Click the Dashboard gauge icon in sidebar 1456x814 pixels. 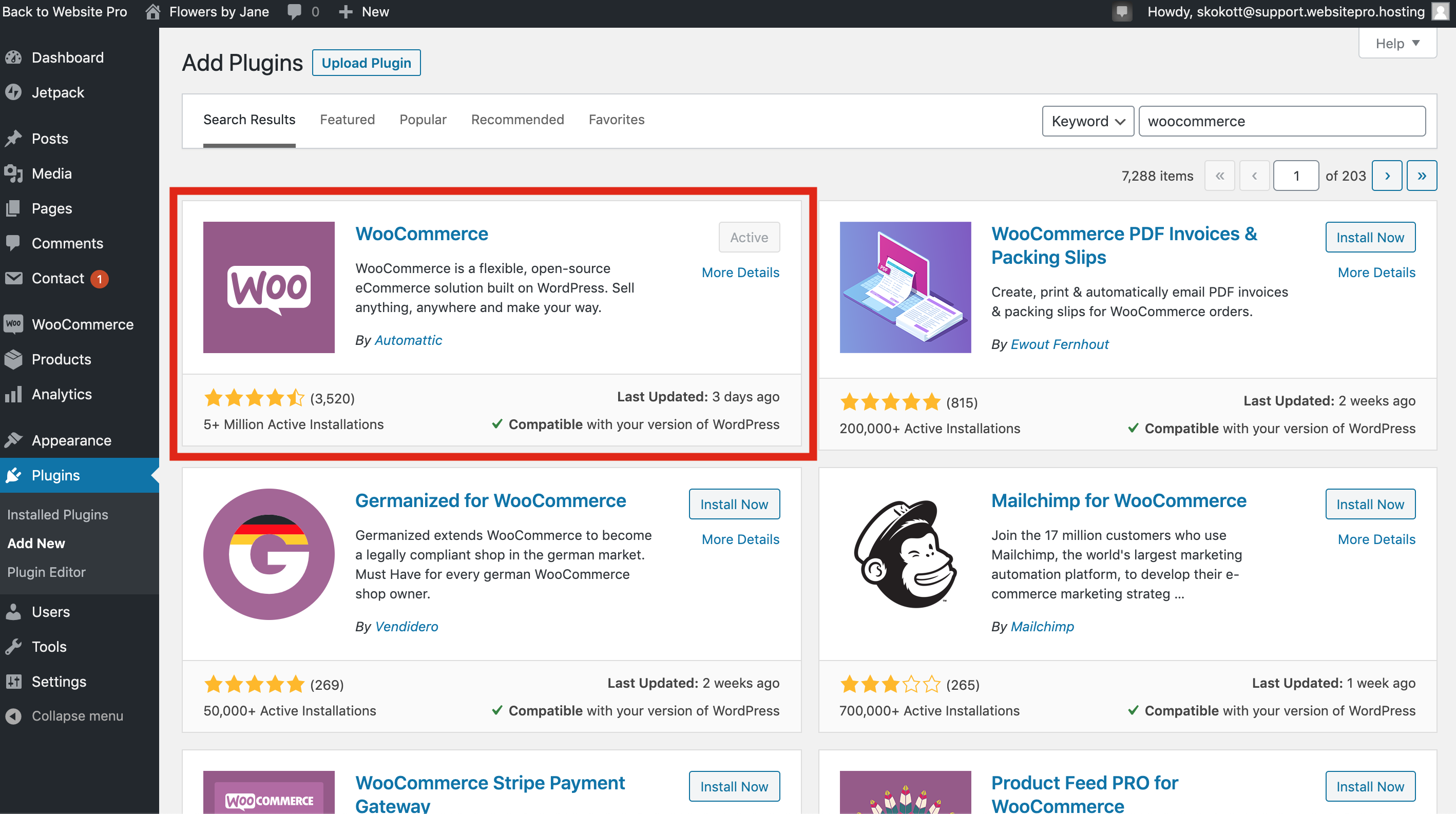click(13, 57)
